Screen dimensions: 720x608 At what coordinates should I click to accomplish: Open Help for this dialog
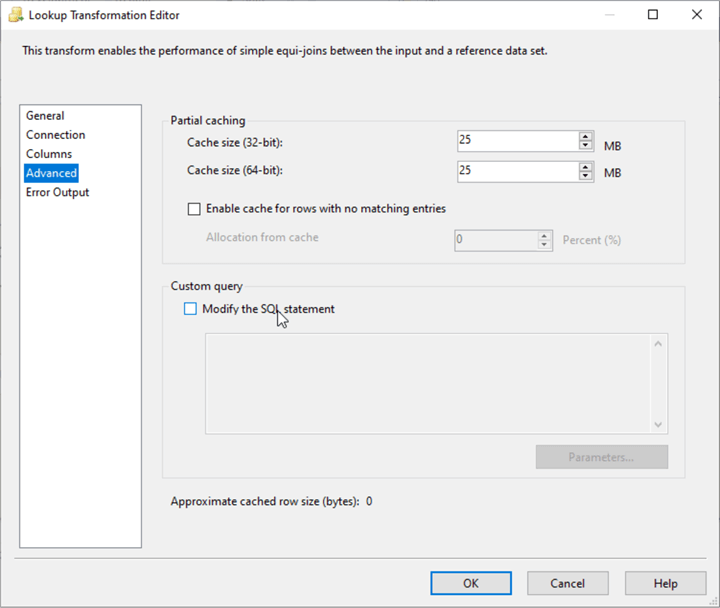[665, 583]
